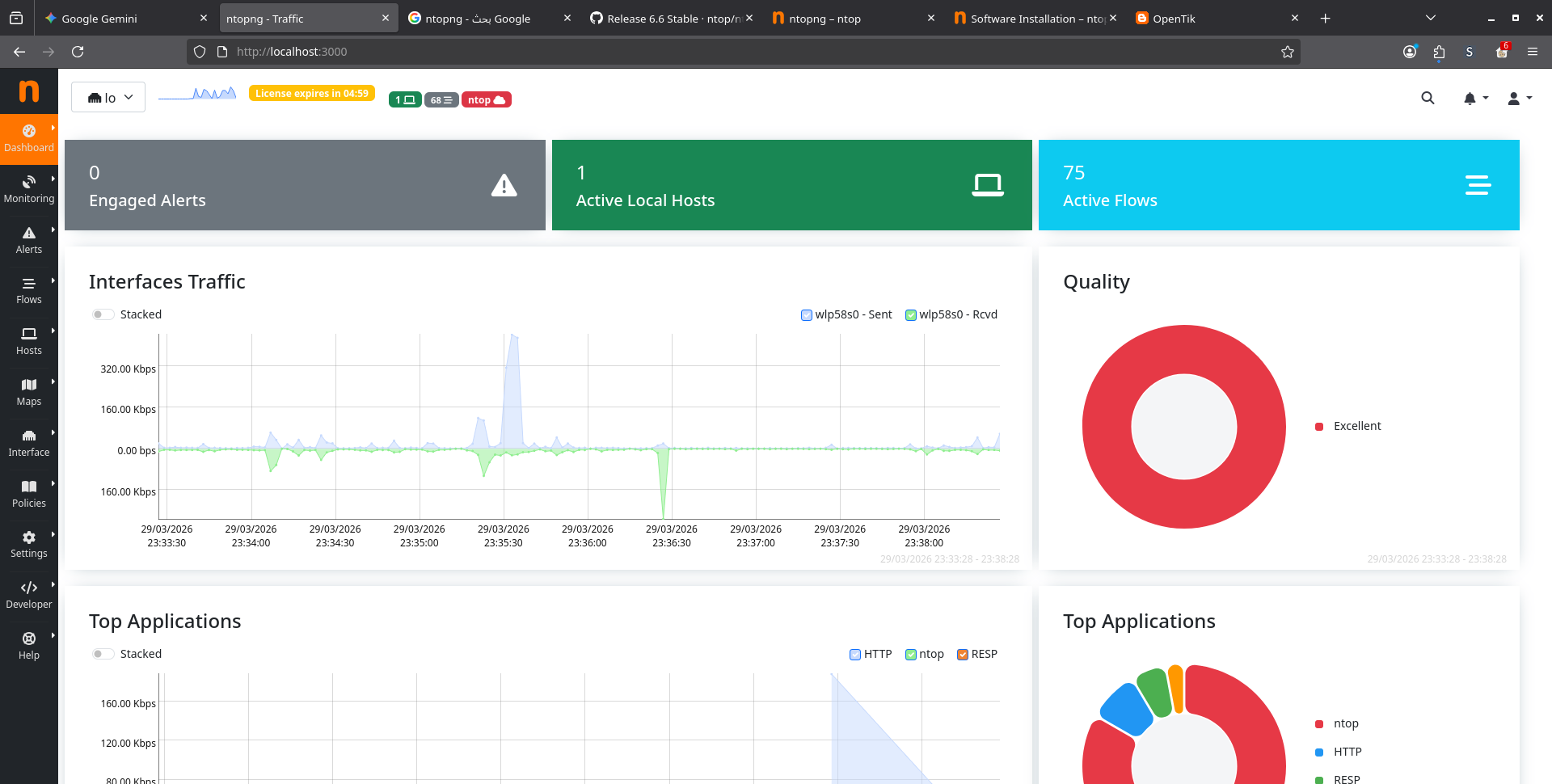The width and height of the screenshot is (1552, 784).
Task: Click the ntop logo in top-left
Action: [29, 91]
